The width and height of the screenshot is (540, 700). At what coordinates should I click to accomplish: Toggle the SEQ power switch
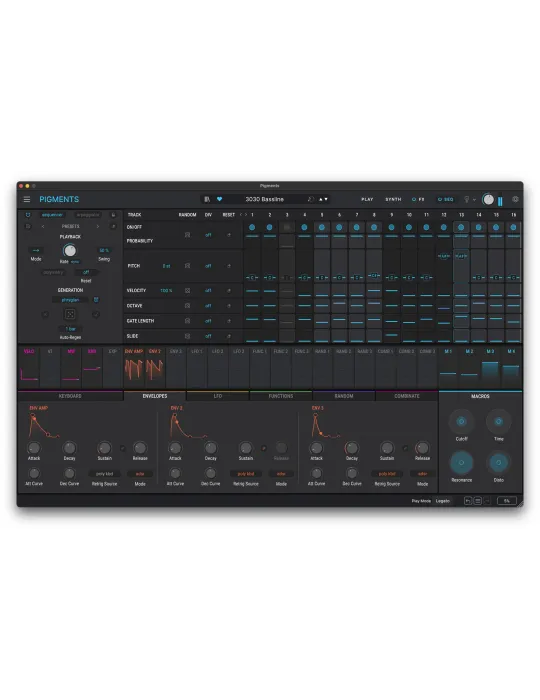coord(440,199)
